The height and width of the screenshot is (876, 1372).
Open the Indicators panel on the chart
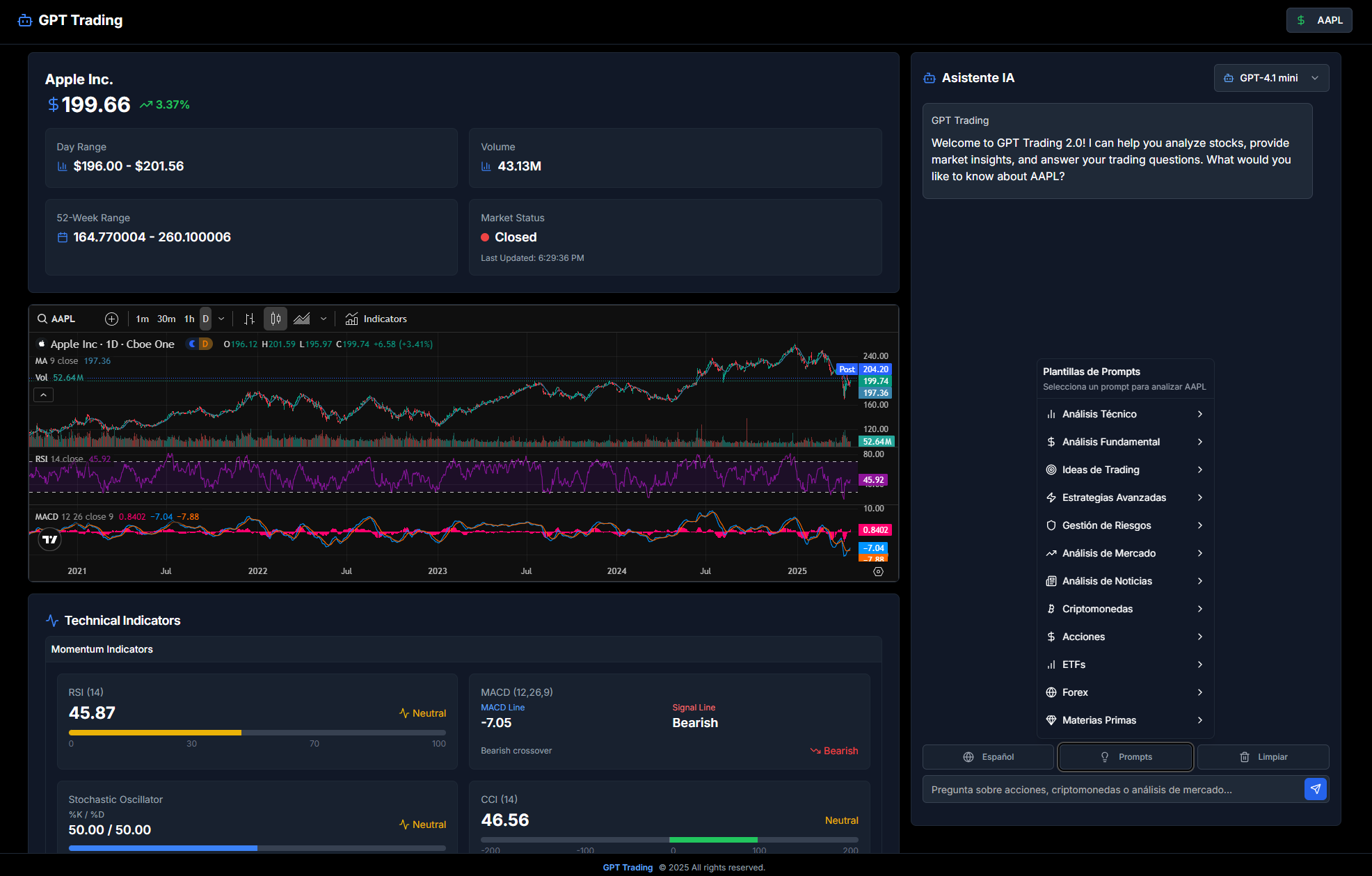[x=376, y=319]
